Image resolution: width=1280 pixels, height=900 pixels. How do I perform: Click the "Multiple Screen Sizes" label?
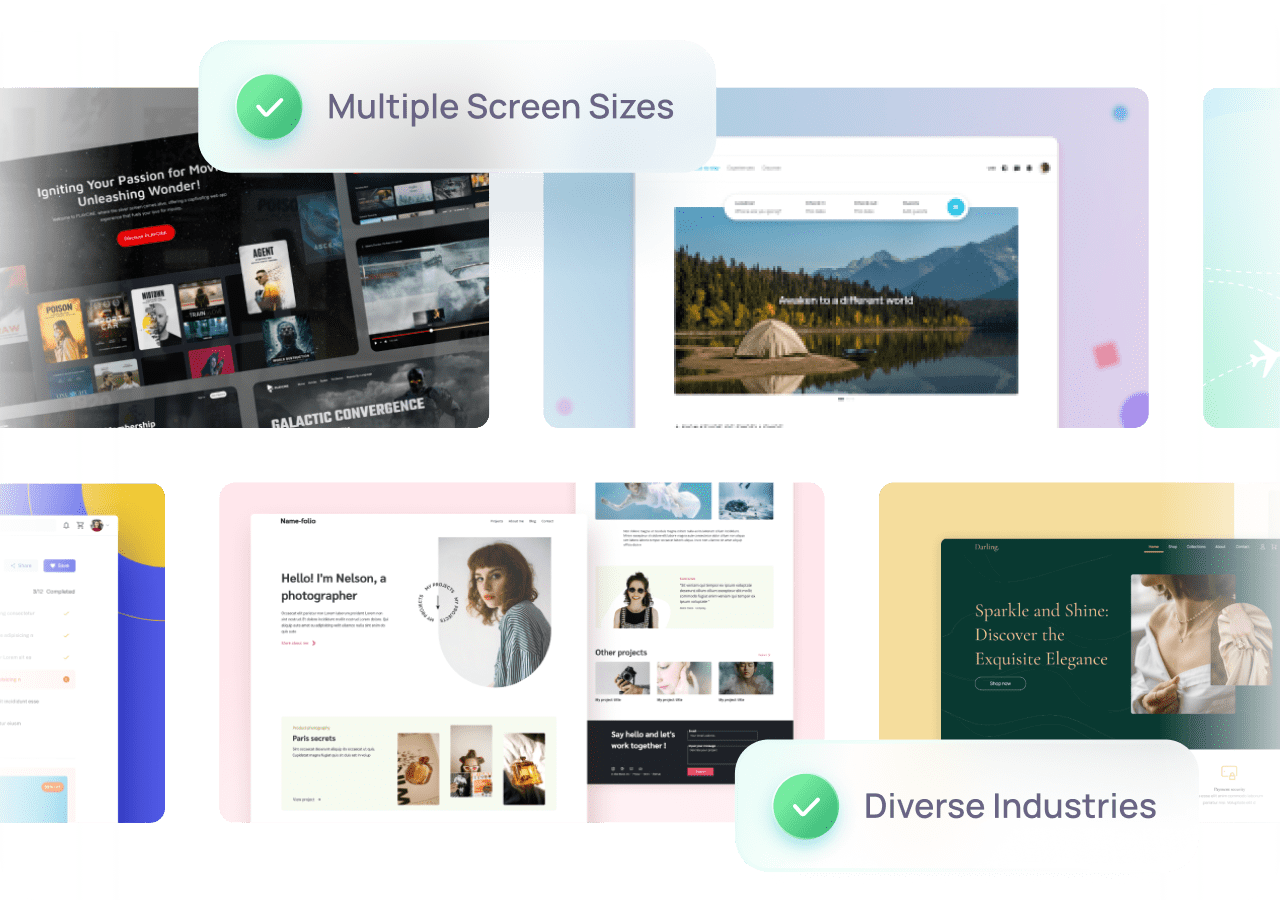click(x=501, y=106)
